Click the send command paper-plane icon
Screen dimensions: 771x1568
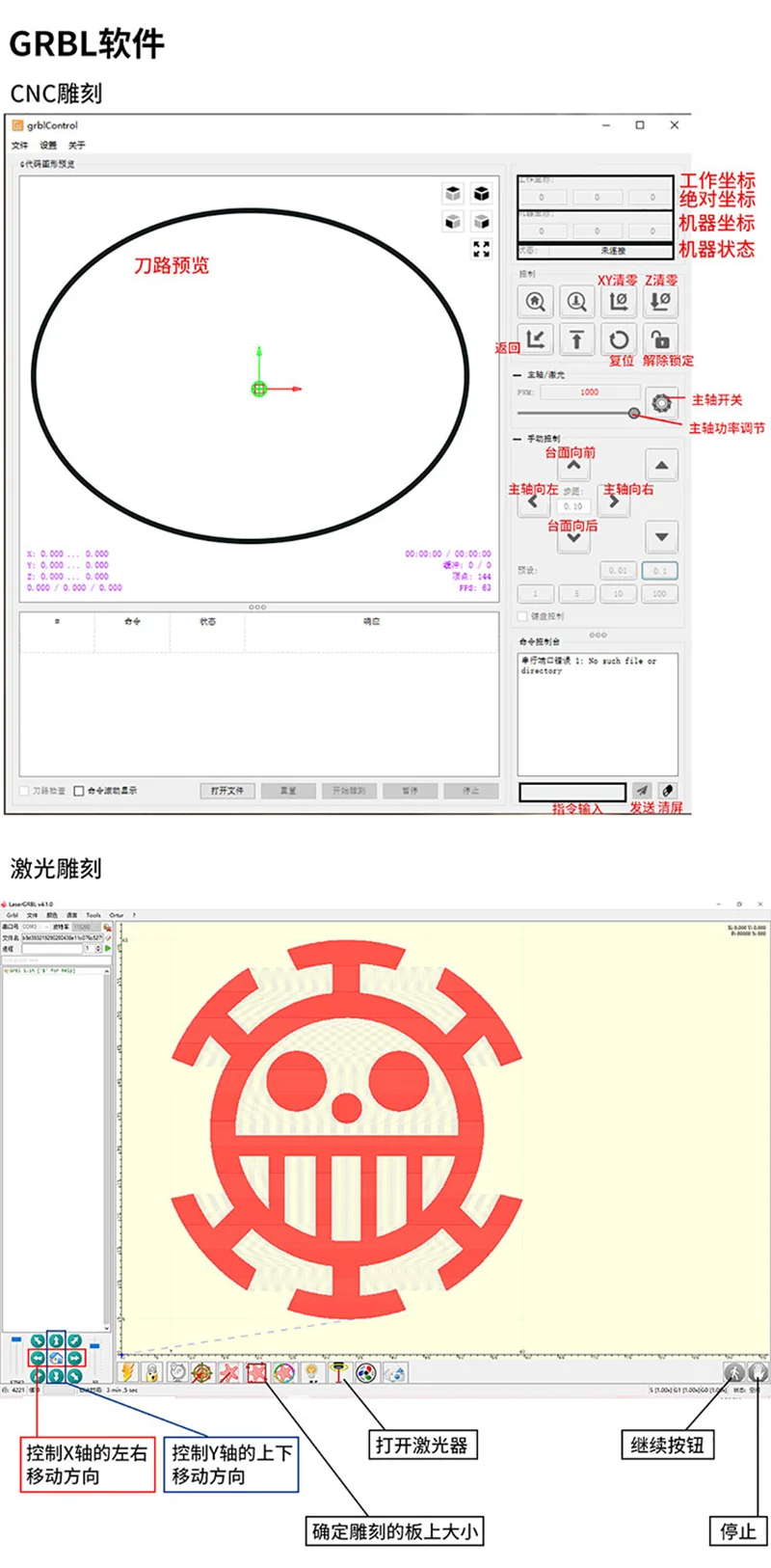point(642,791)
